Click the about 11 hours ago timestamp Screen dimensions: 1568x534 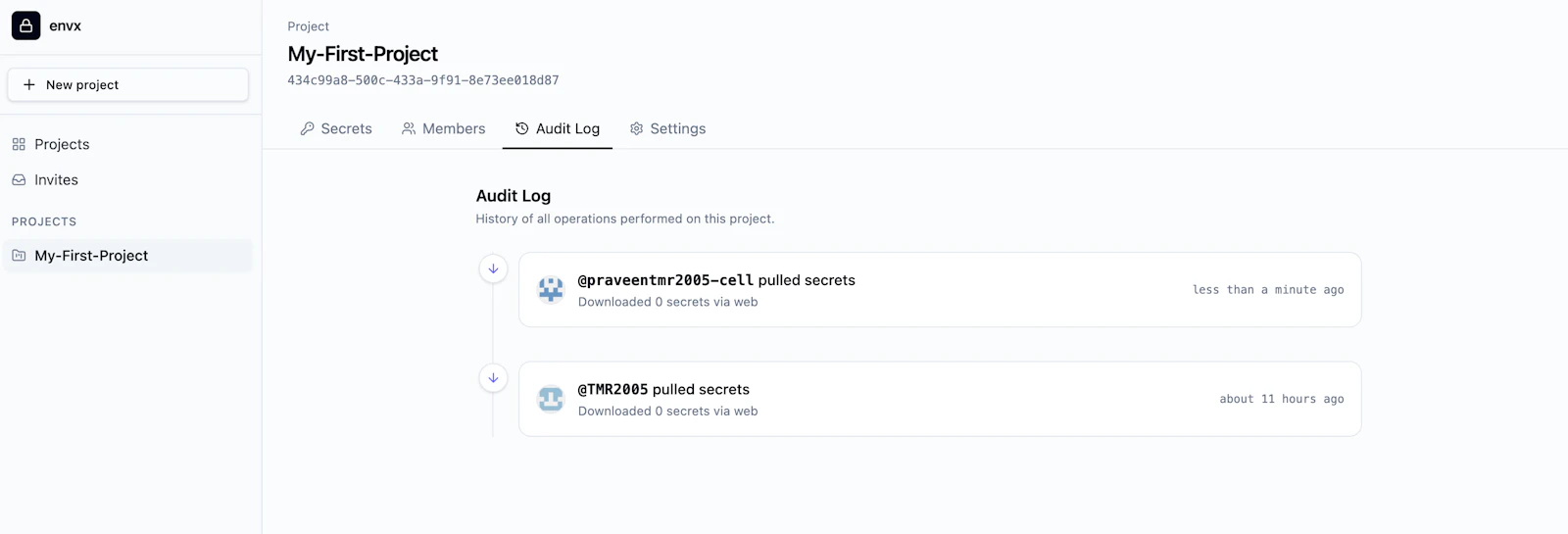[1282, 399]
